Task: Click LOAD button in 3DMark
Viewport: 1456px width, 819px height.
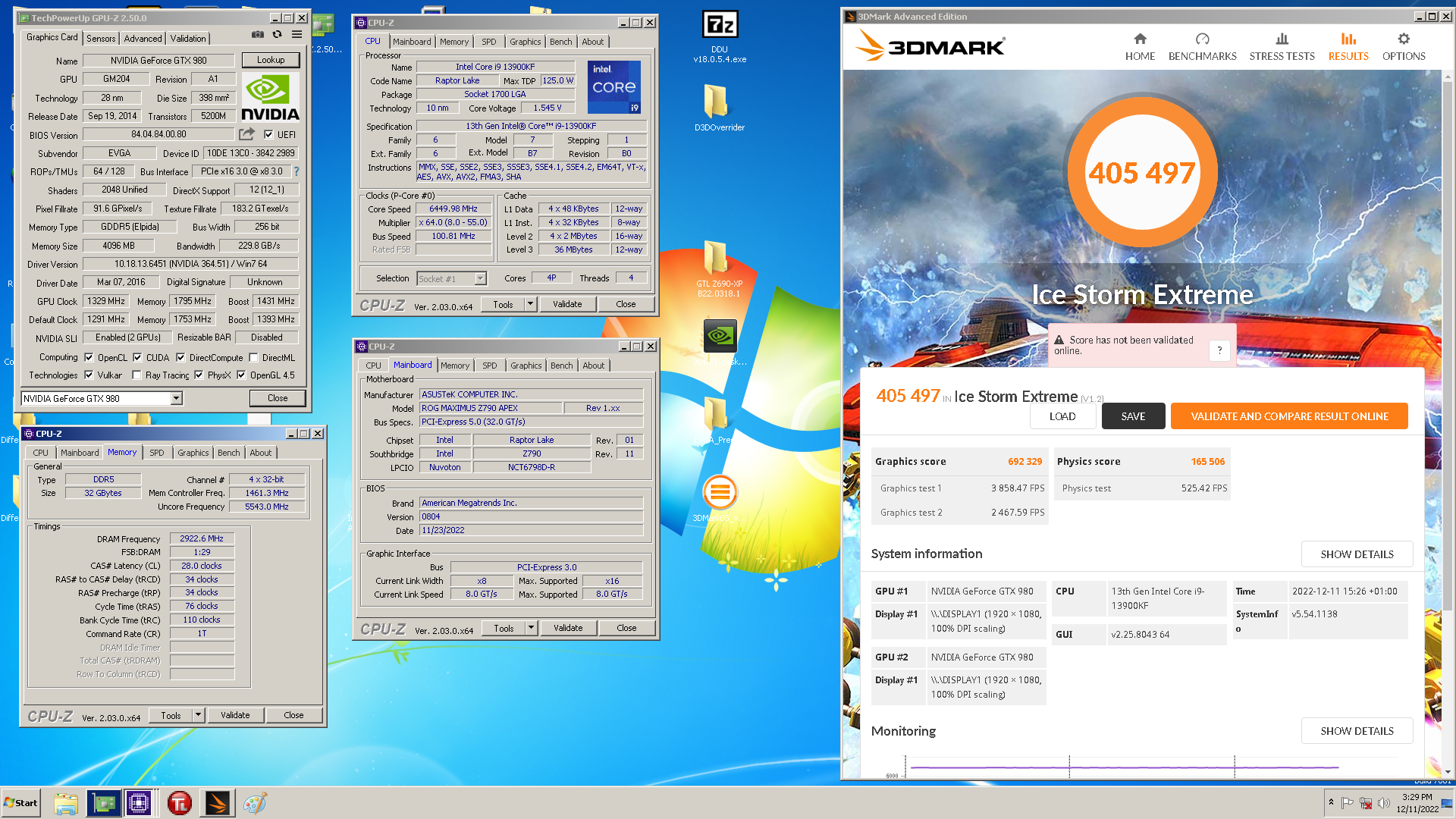Action: 1062,416
